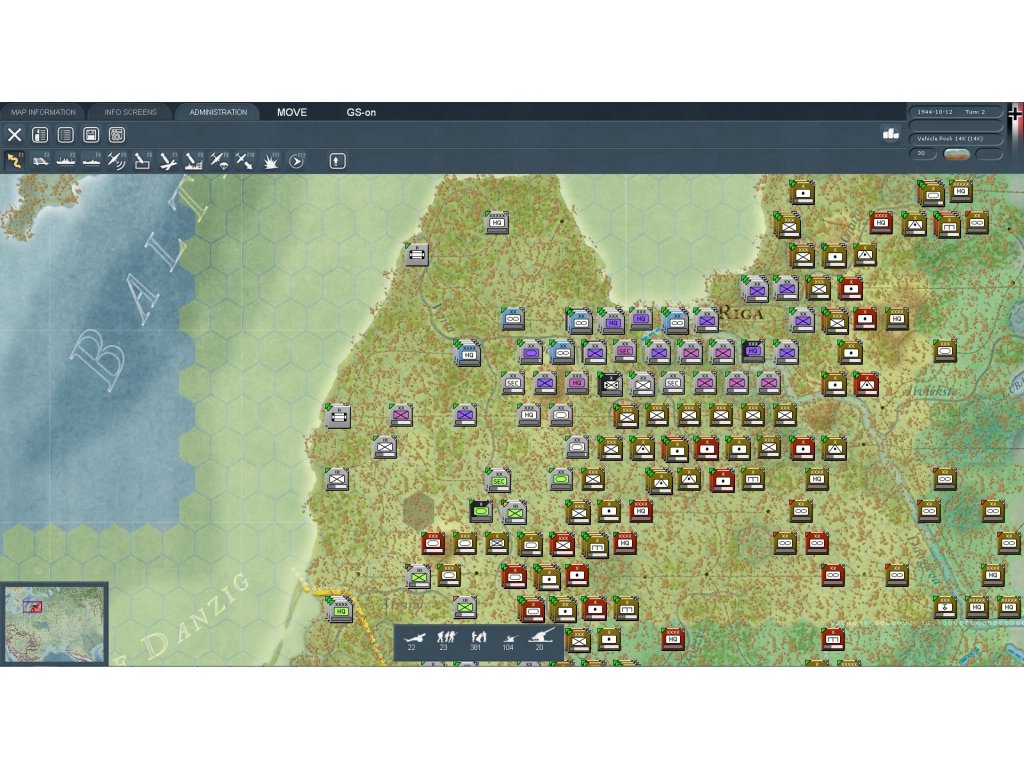Select the F11 explosion attack mode icon

pos(271,160)
